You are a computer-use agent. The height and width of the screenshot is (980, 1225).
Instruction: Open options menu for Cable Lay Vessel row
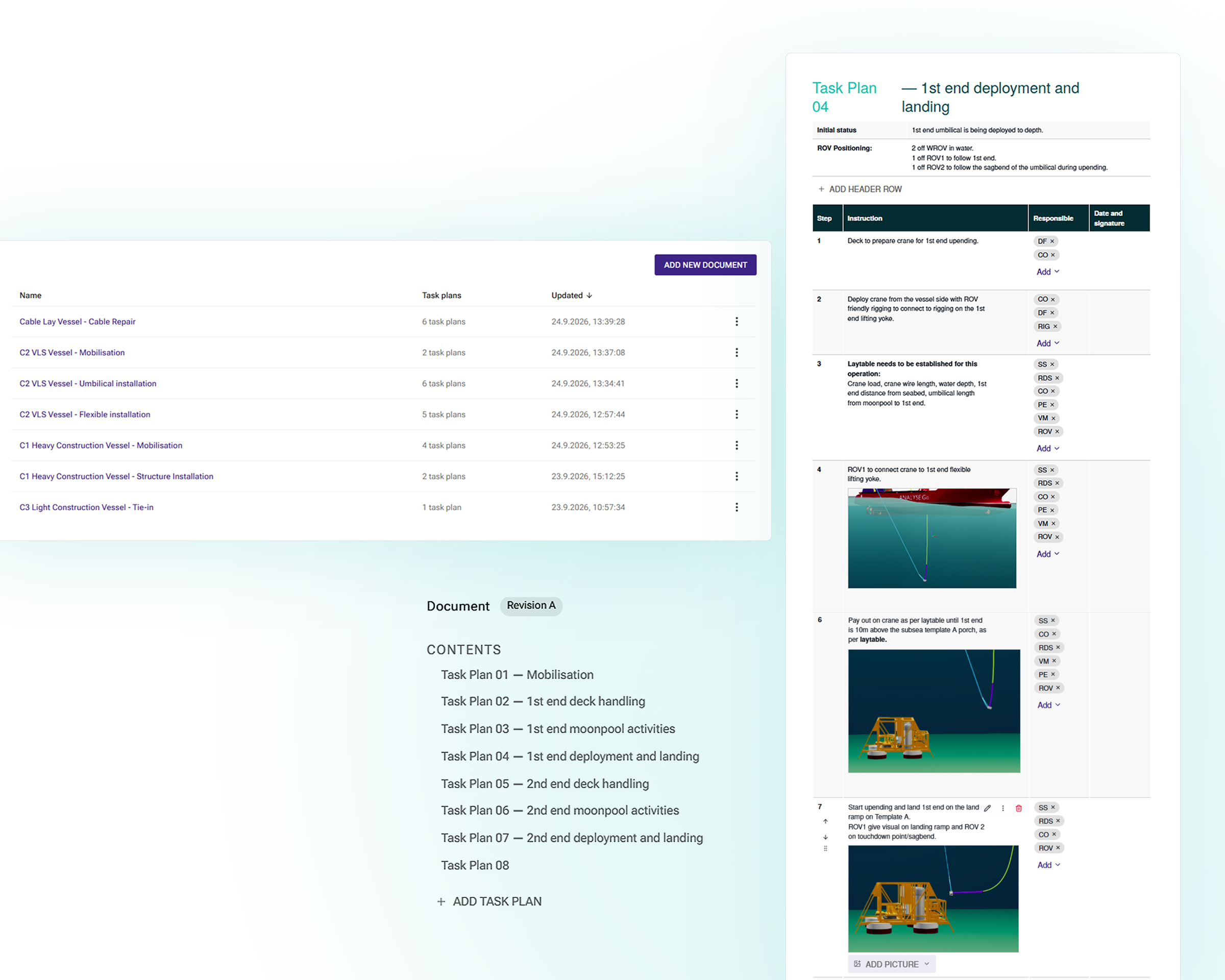click(x=737, y=322)
